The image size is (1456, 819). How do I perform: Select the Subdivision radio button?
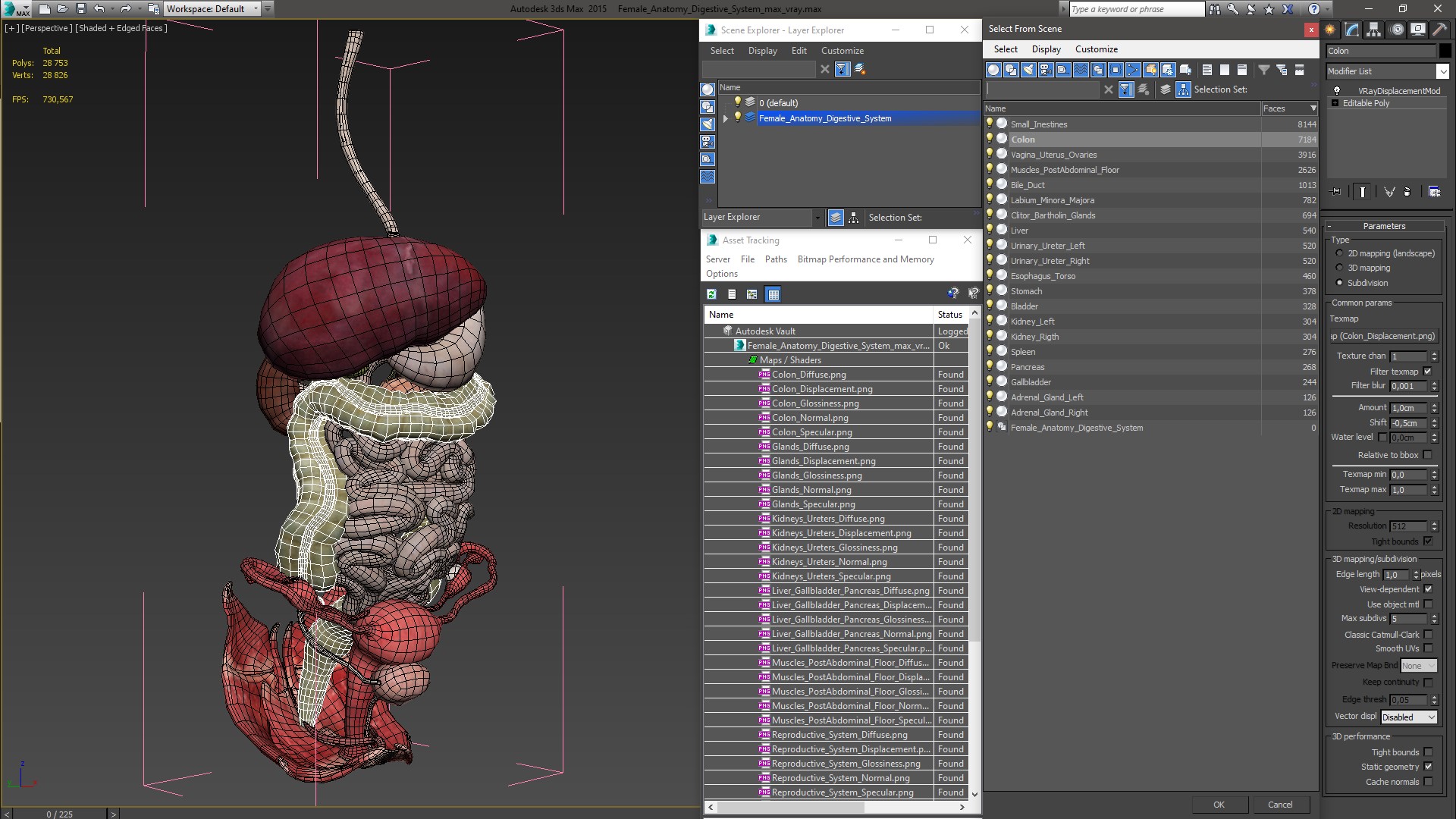point(1339,283)
